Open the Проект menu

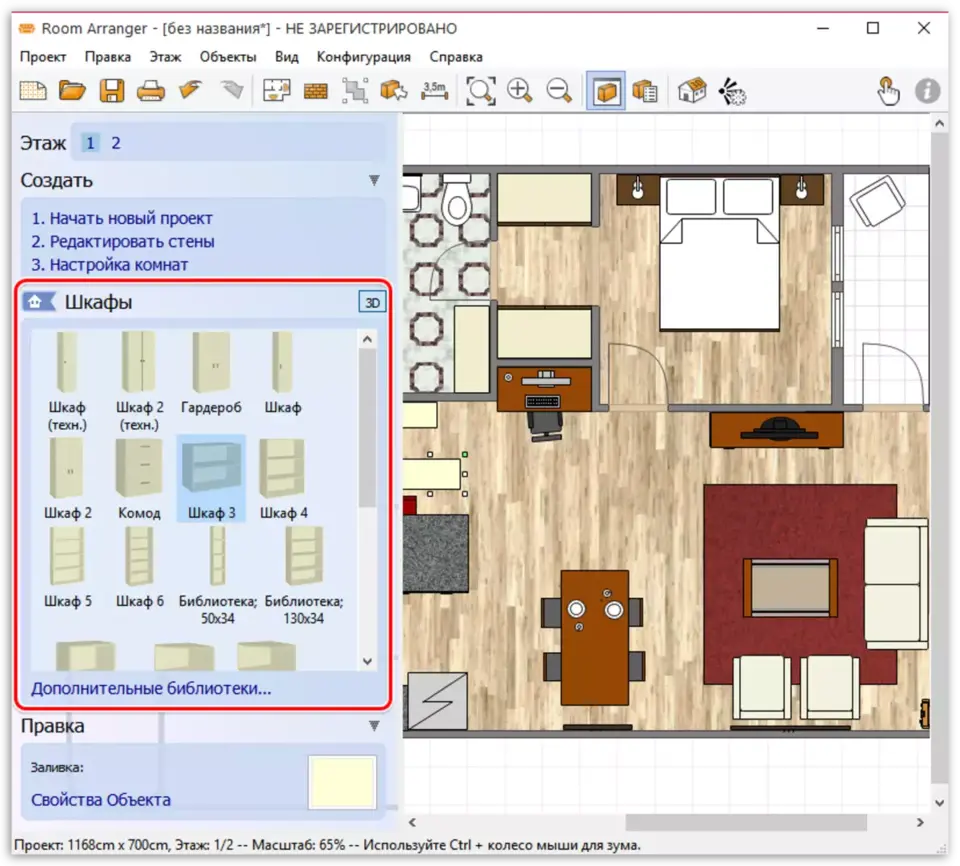tap(43, 57)
